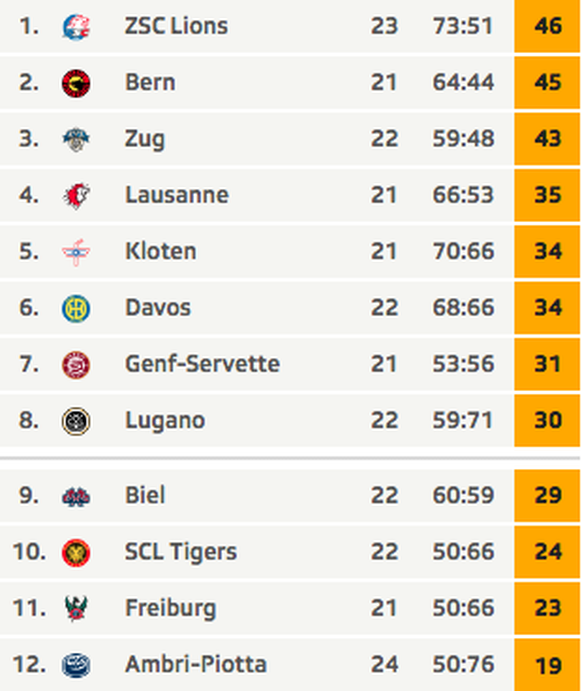Click the orange 46 points cell
582x691 pixels.
(547, 26)
